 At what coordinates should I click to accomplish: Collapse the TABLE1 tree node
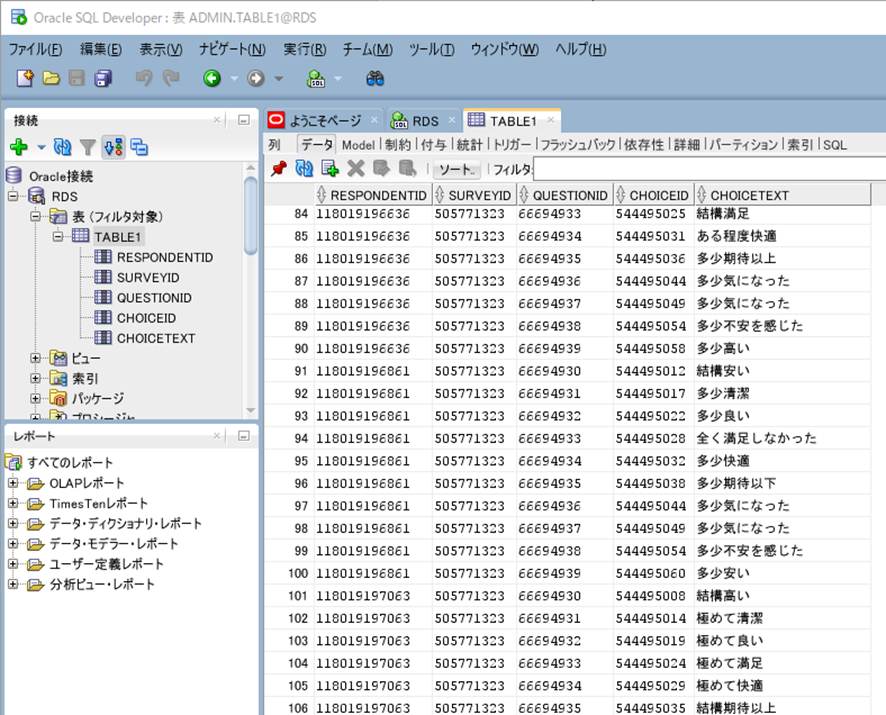click(58, 237)
